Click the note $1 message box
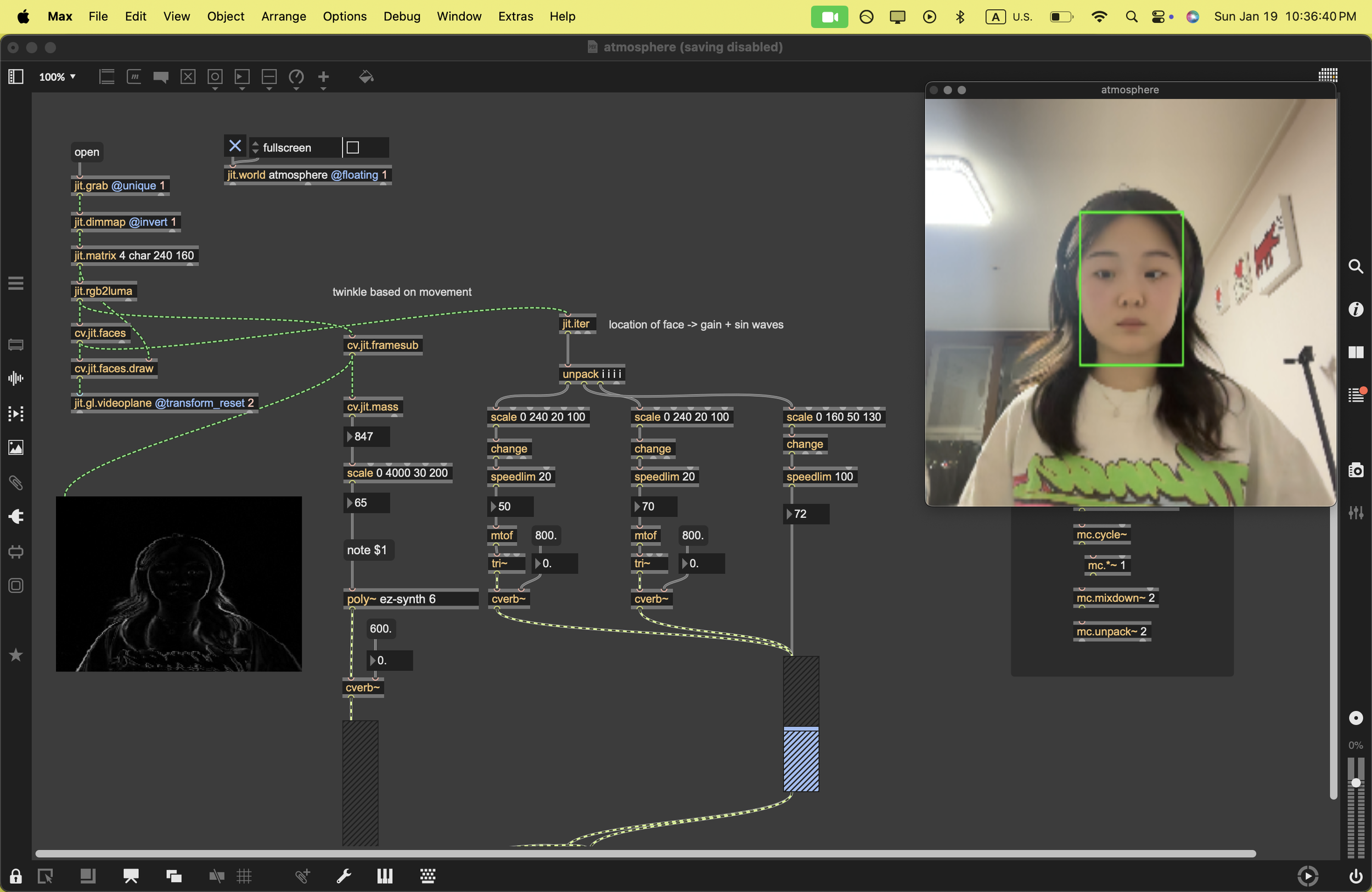 pyautogui.click(x=367, y=550)
